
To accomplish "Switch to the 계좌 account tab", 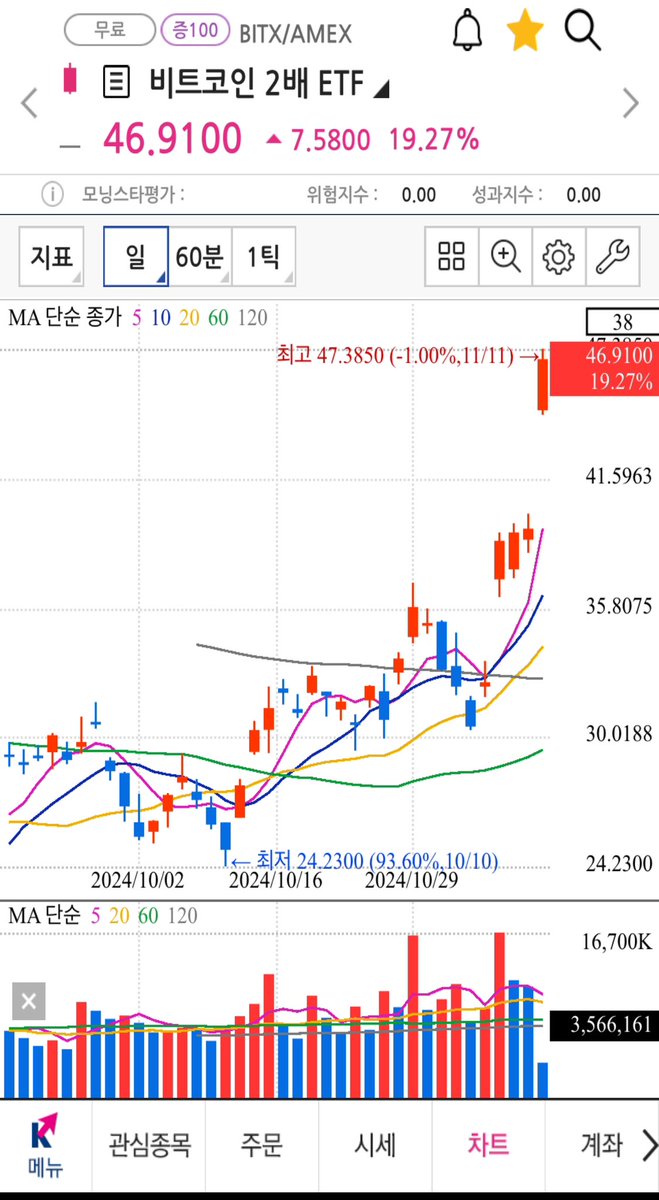I will pyautogui.click(x=601, y=1146).
